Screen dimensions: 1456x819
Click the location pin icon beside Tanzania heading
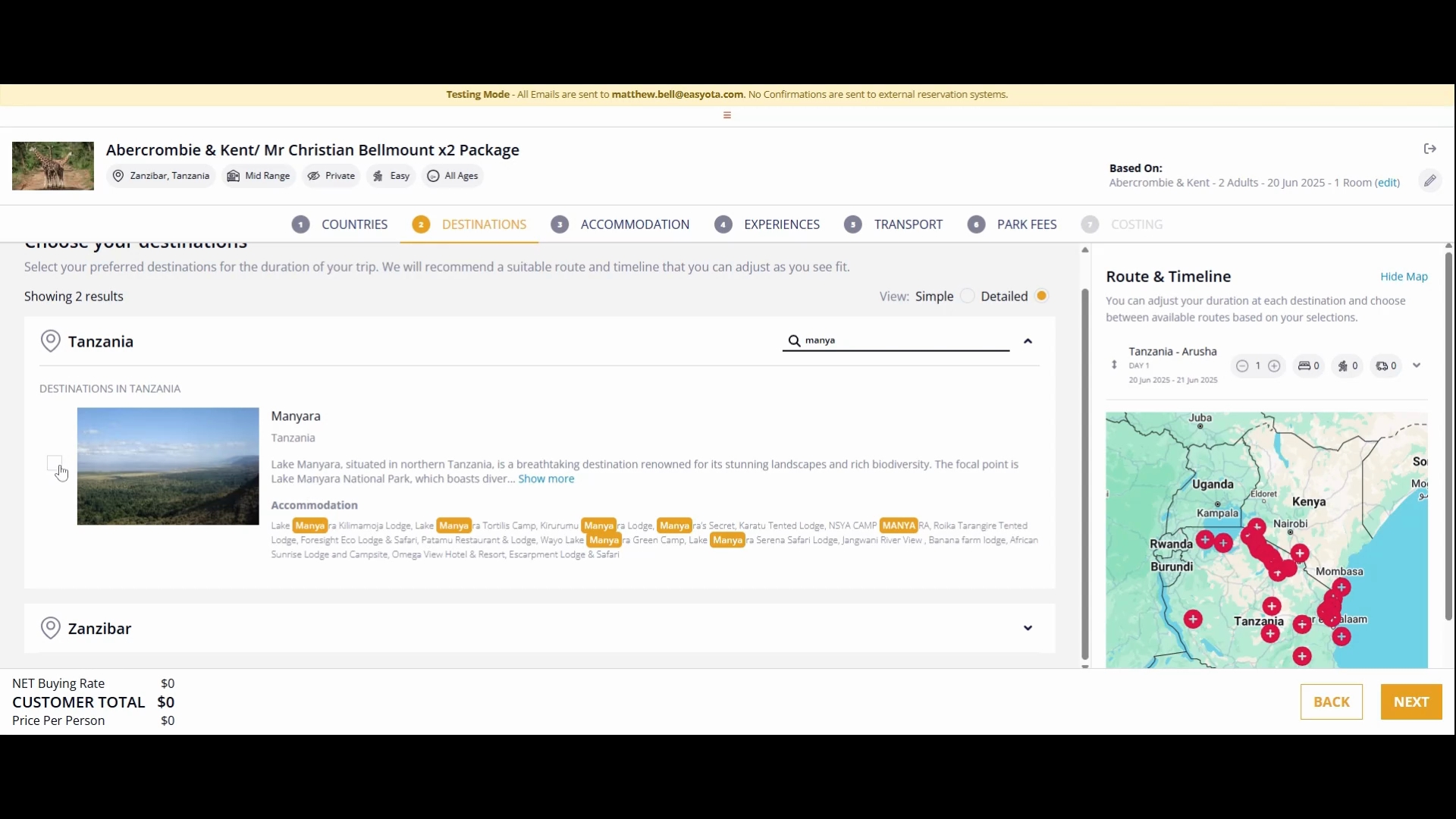(50, 341)
